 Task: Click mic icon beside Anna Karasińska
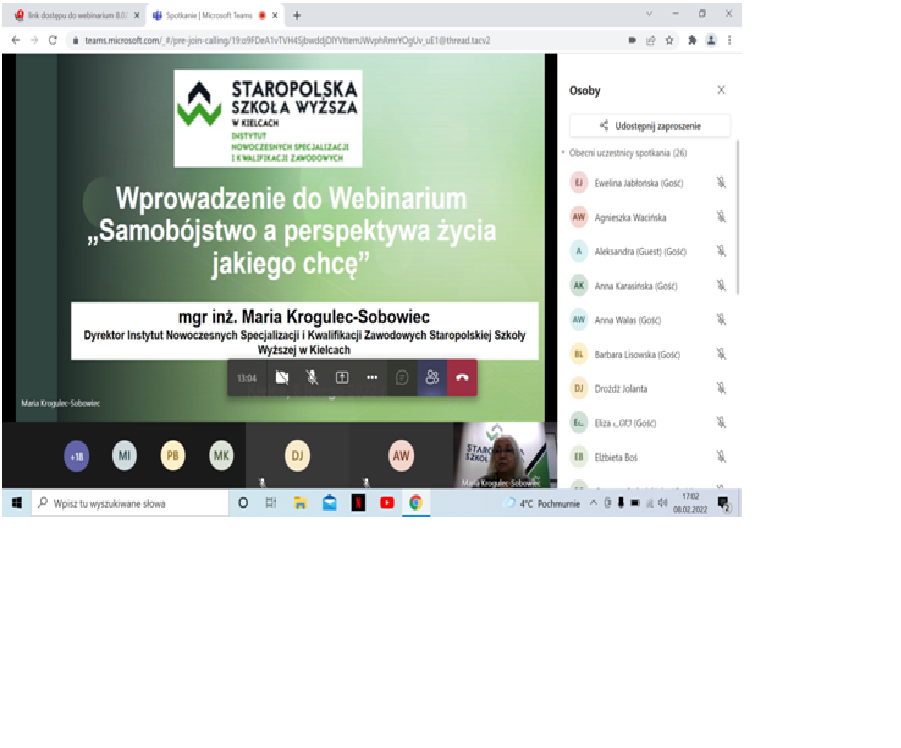click(721, 286)
